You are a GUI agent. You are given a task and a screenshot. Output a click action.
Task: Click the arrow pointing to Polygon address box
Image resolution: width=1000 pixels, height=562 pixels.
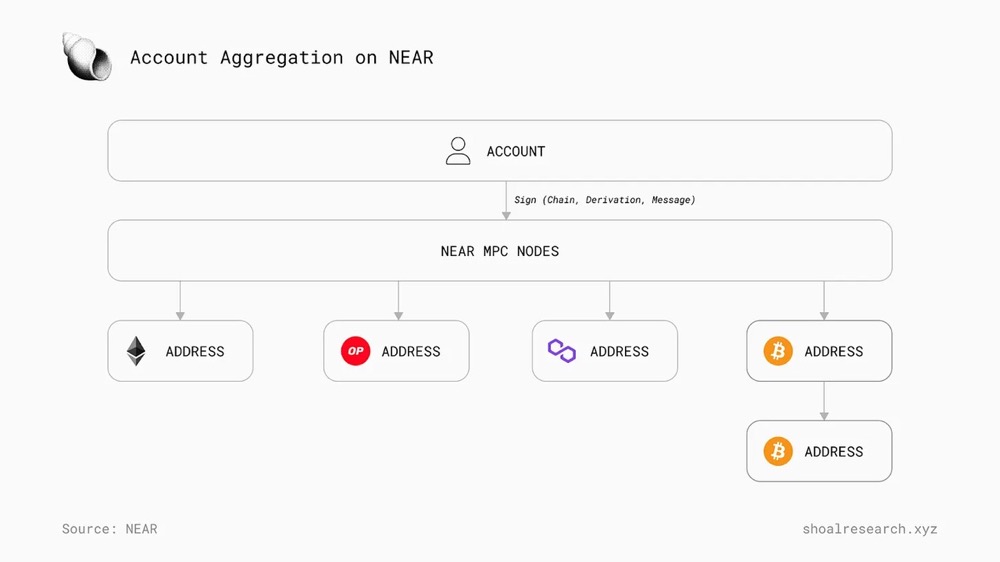(x=610, y=300)
